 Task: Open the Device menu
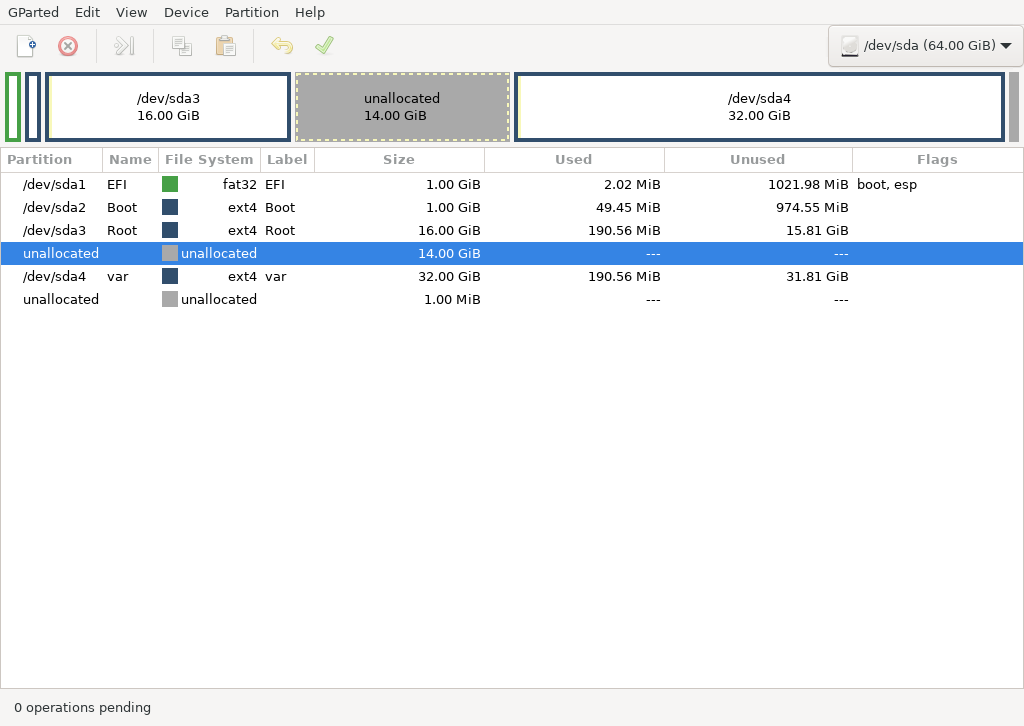tap(186, 12)
